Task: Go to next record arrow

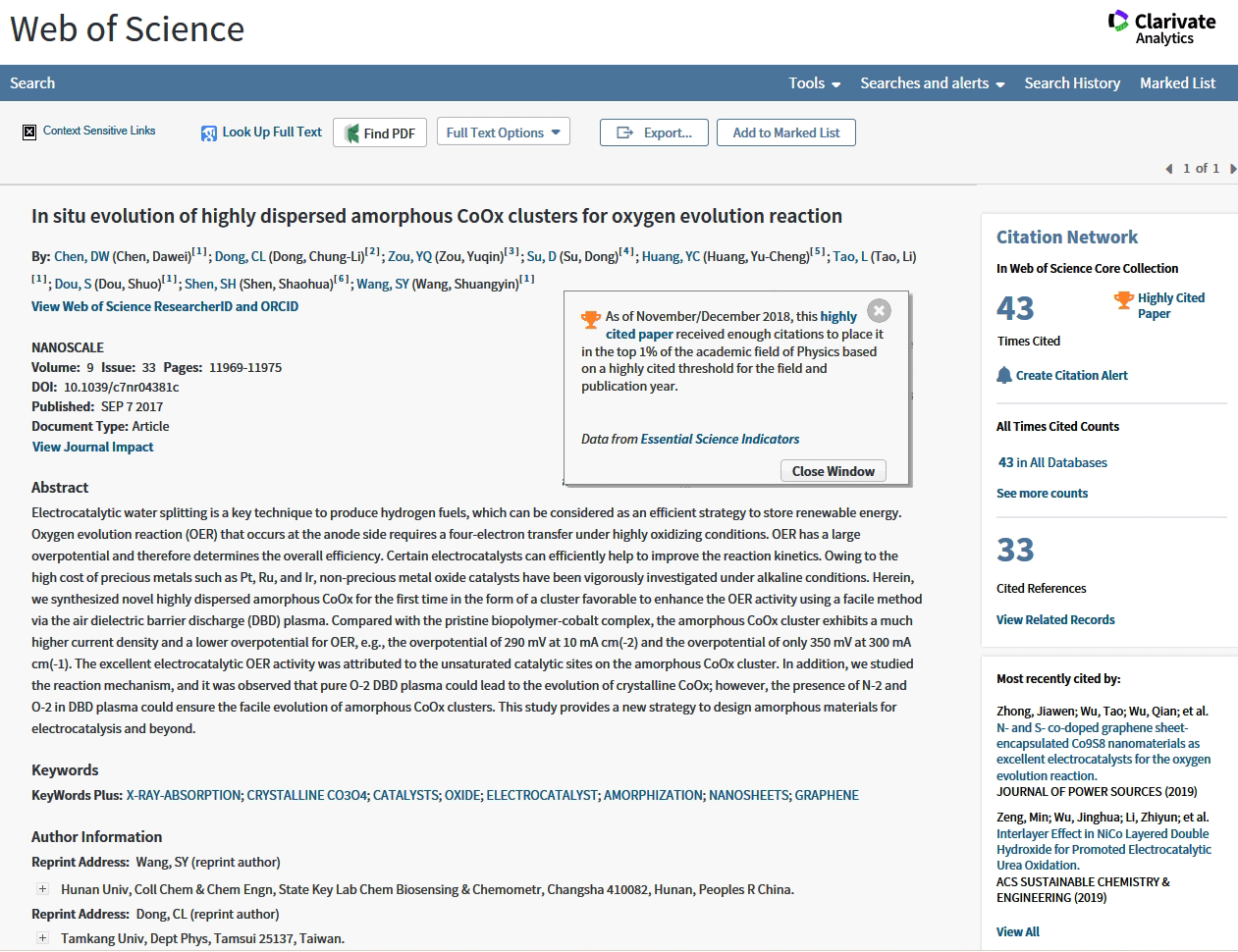Action: (x=1232, y=169)
